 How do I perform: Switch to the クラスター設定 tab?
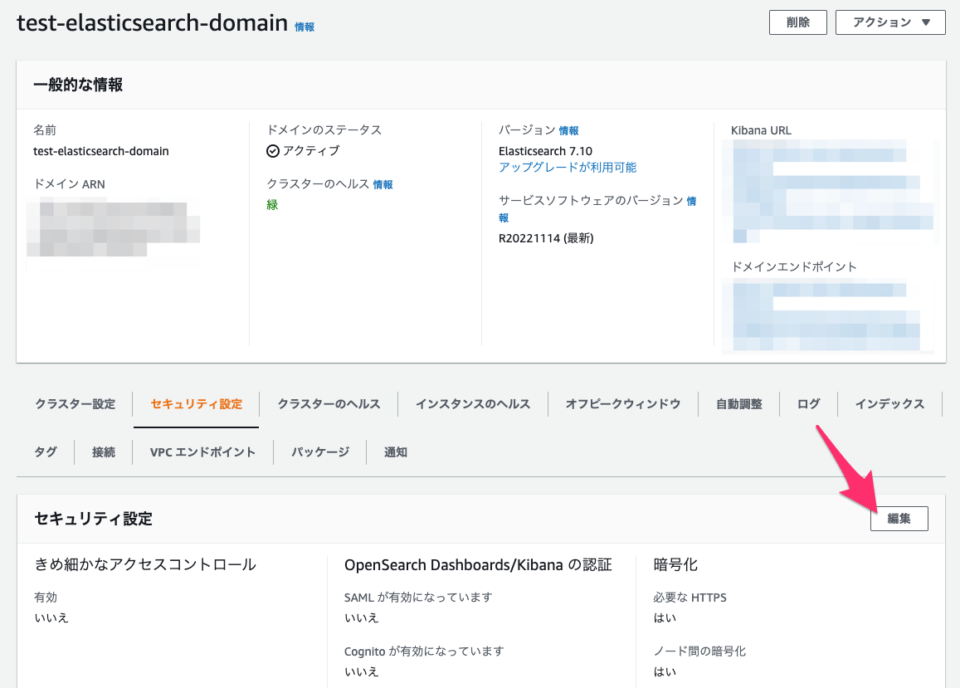pos(75,404)
